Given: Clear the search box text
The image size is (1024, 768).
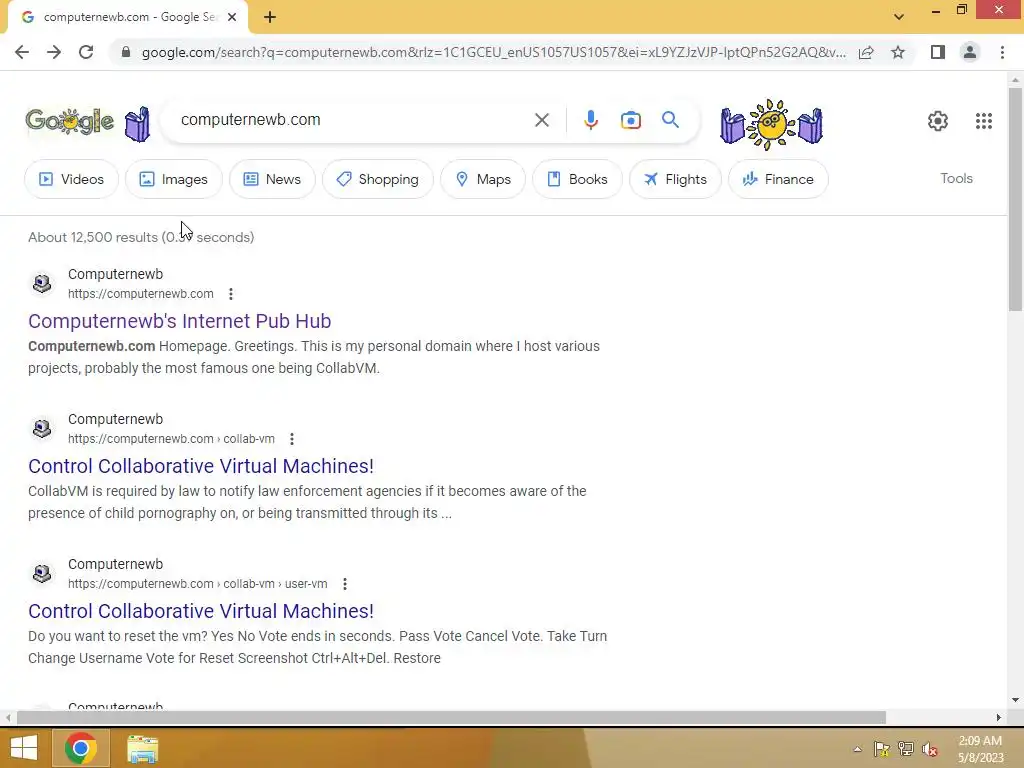Looking at the screenshot, I should point(541,120).
